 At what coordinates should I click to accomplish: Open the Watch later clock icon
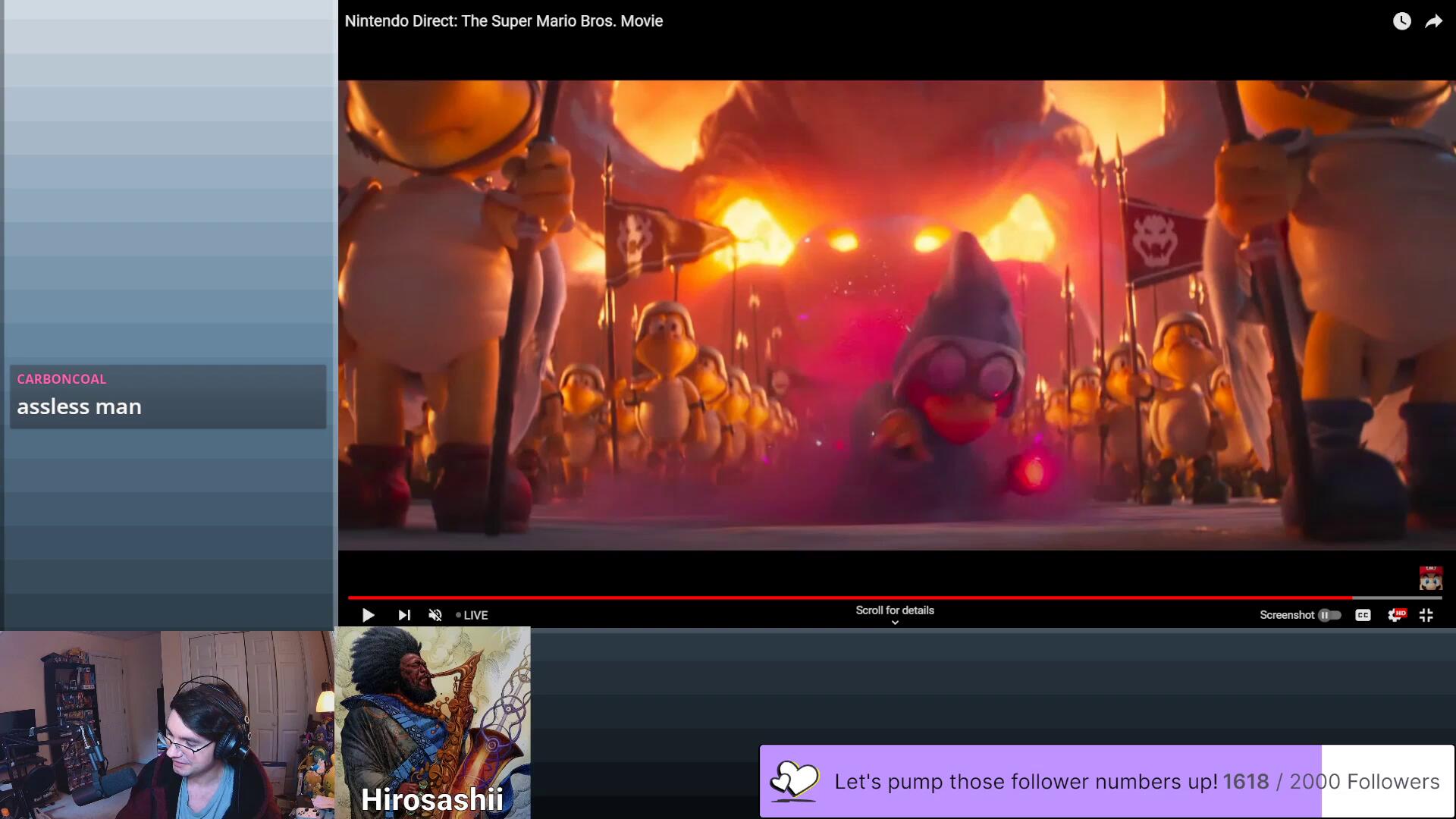tap(1401, 21)
